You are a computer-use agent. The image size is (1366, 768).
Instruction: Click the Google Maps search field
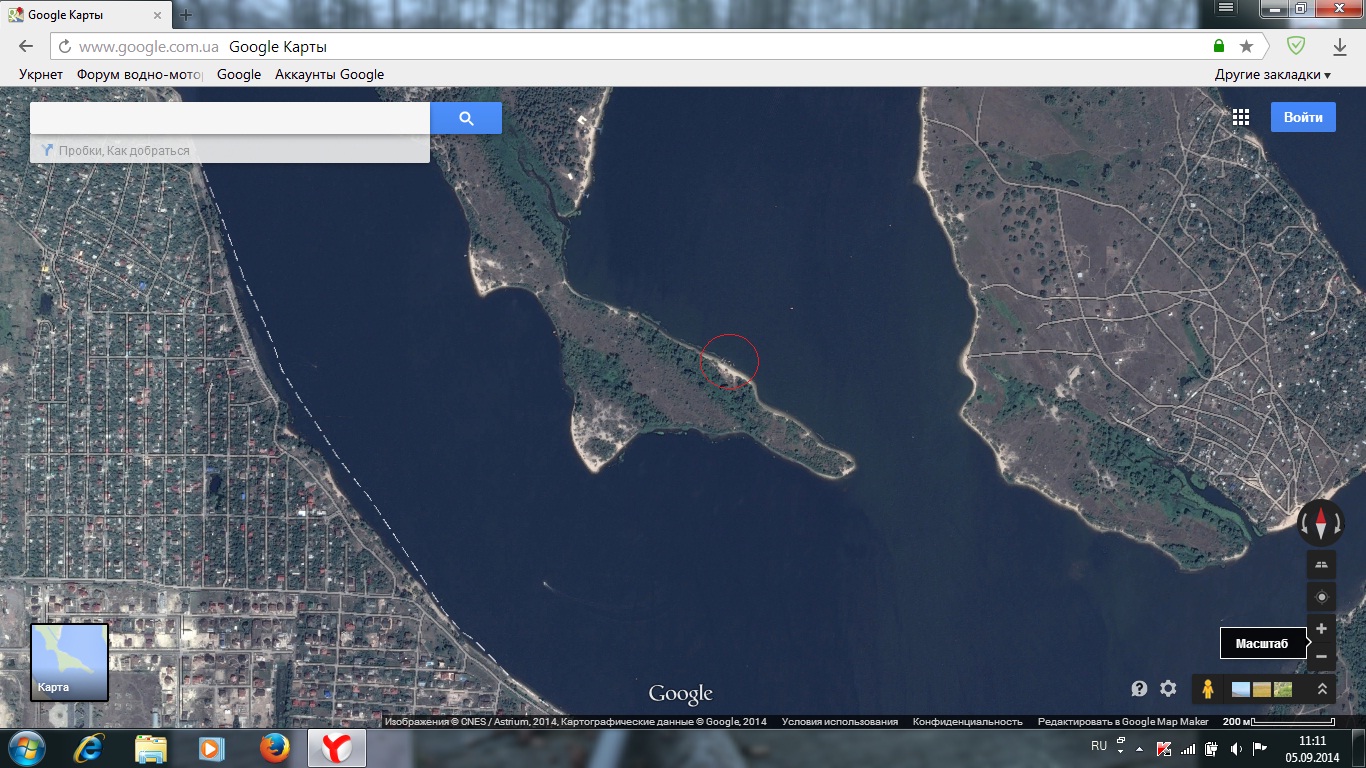click(230, 118)
